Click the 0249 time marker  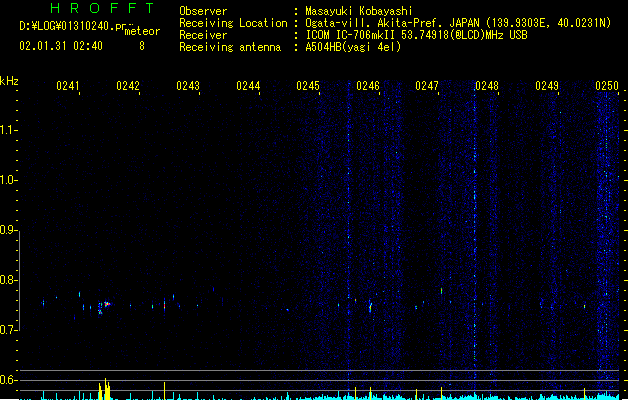tap(547, 85)
